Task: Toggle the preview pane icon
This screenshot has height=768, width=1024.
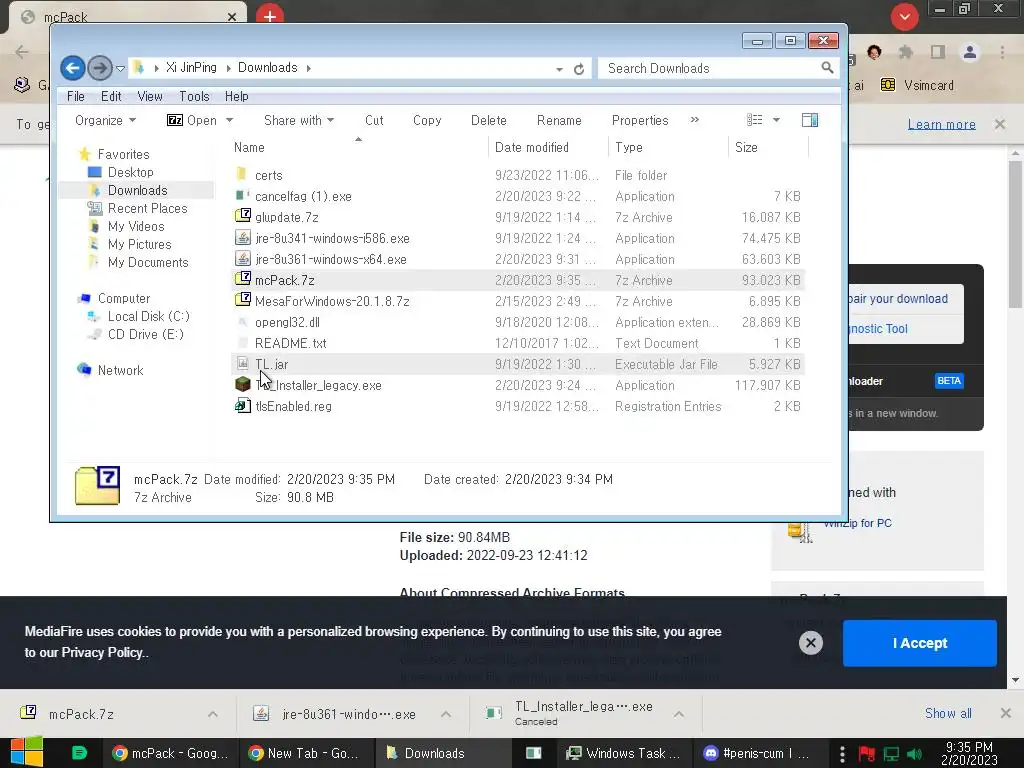Action: pos(809,120)
